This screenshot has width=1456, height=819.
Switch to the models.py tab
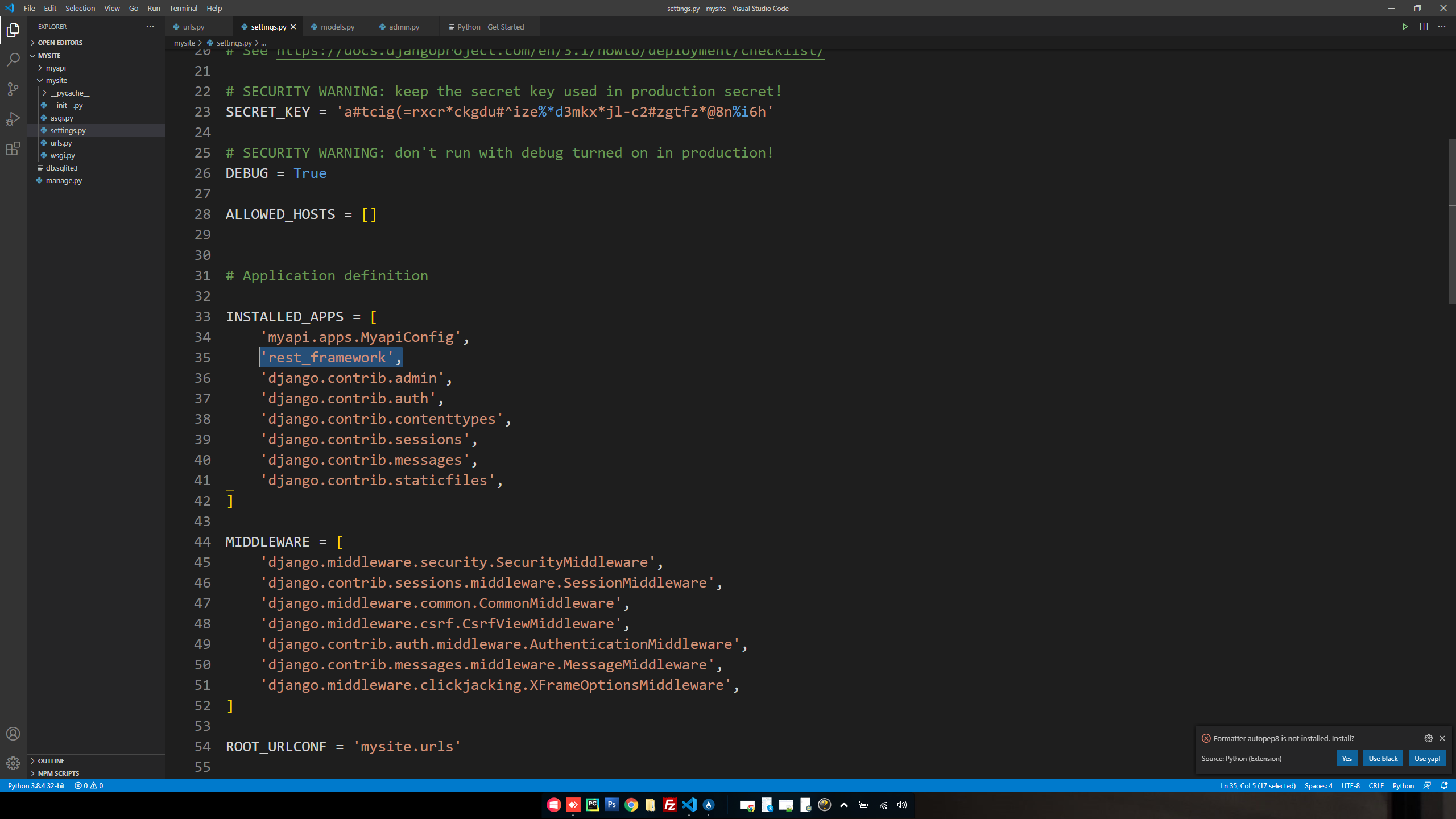336,27
